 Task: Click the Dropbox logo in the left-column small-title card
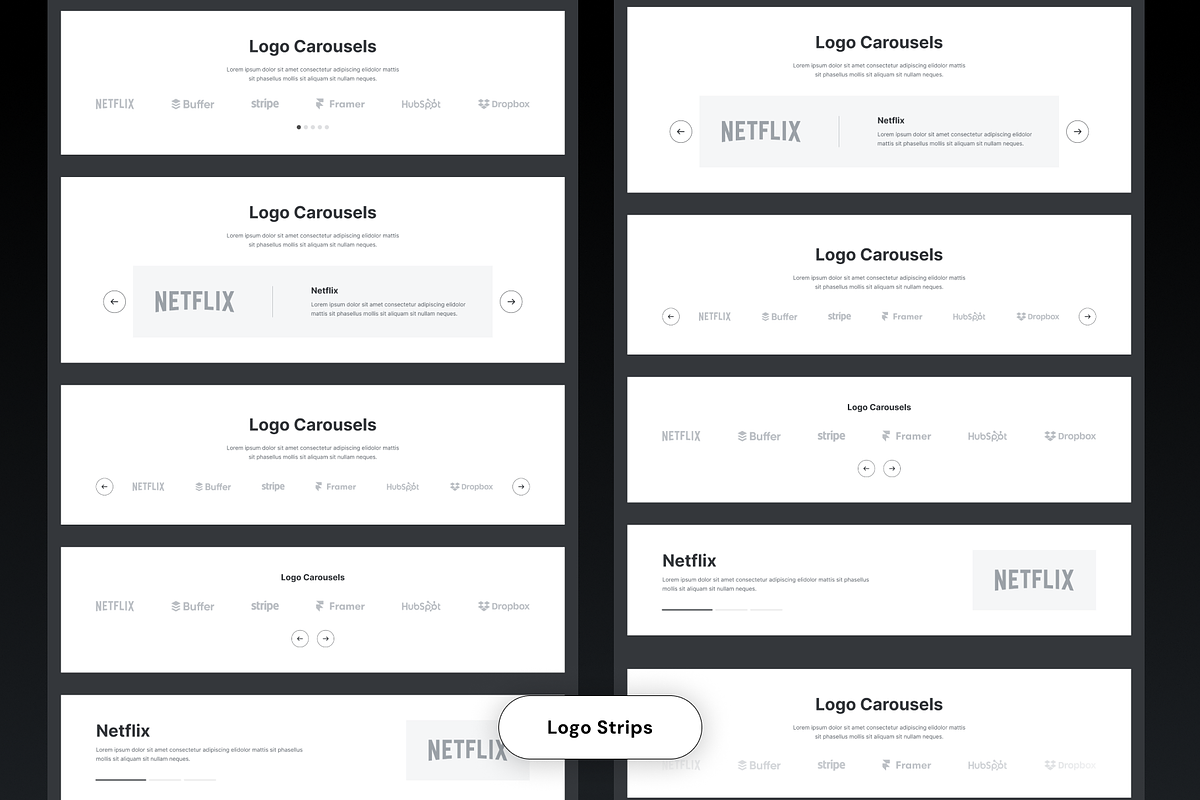click(504, 606)
